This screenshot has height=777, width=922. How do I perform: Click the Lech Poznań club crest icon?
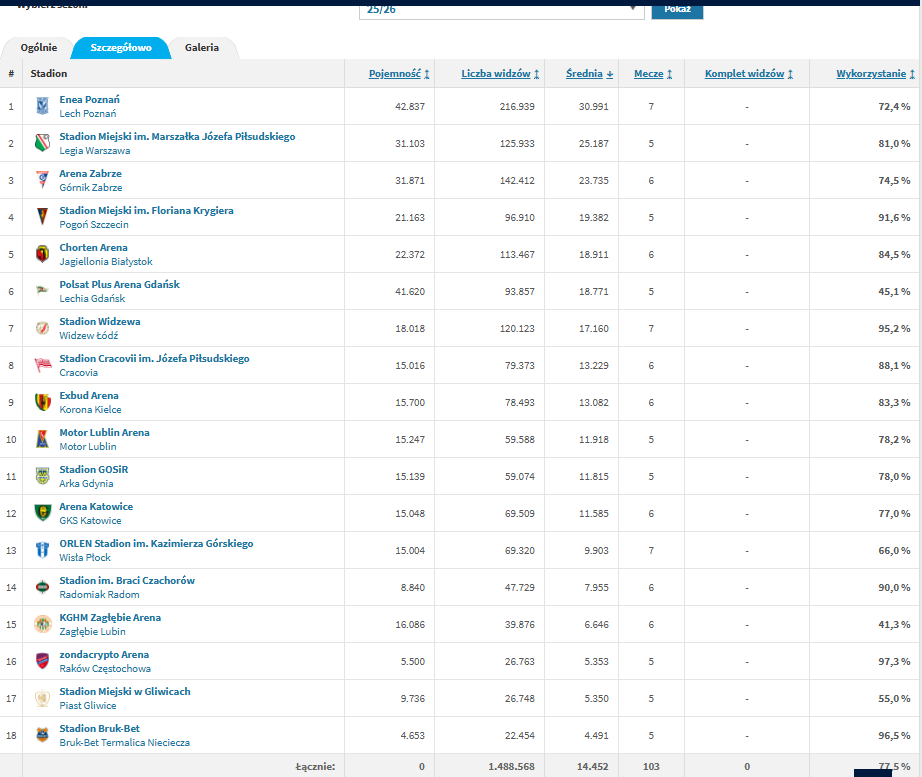click(x=42, y=106)
